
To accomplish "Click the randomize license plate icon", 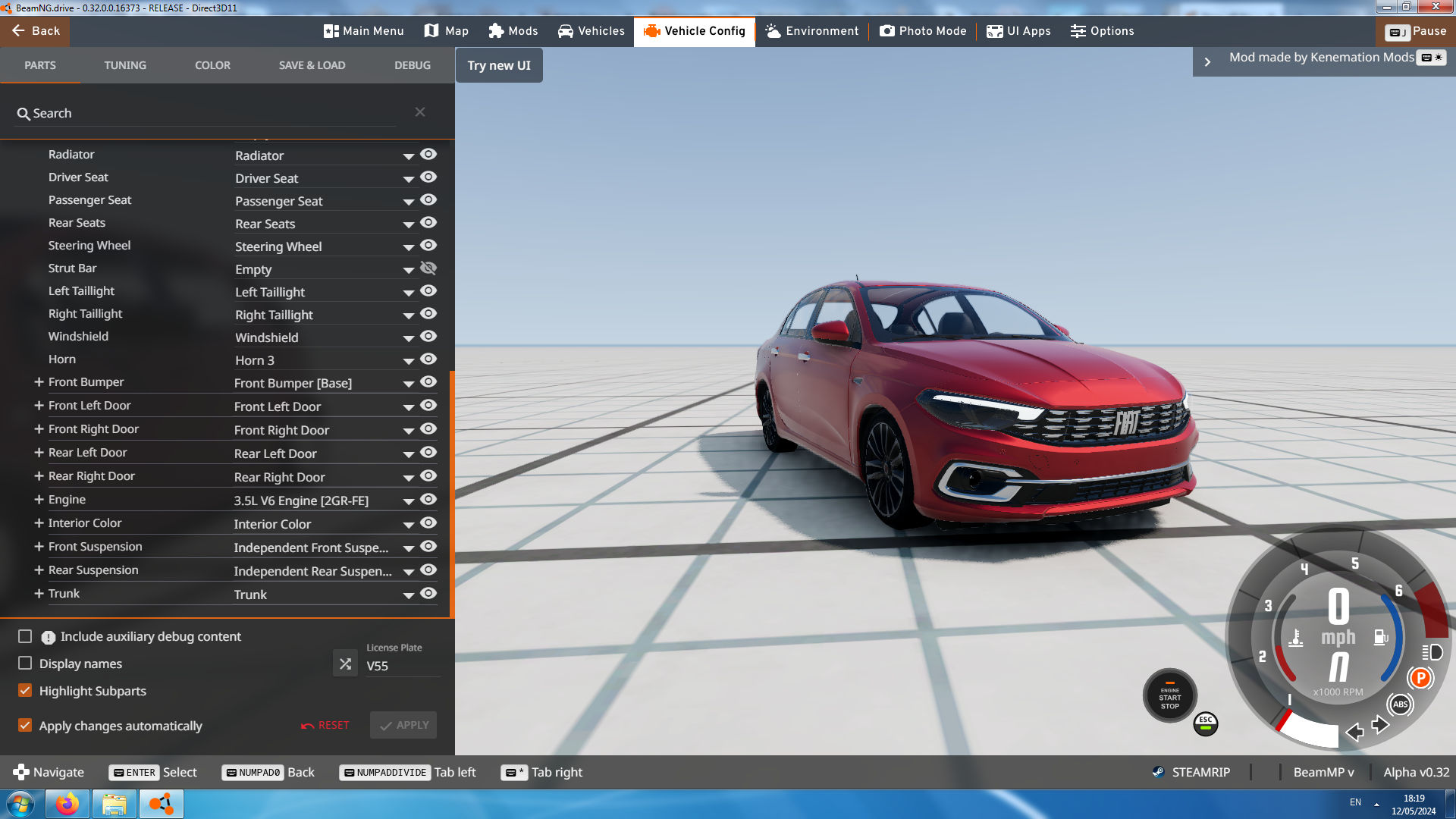I will tap(345, 664).
